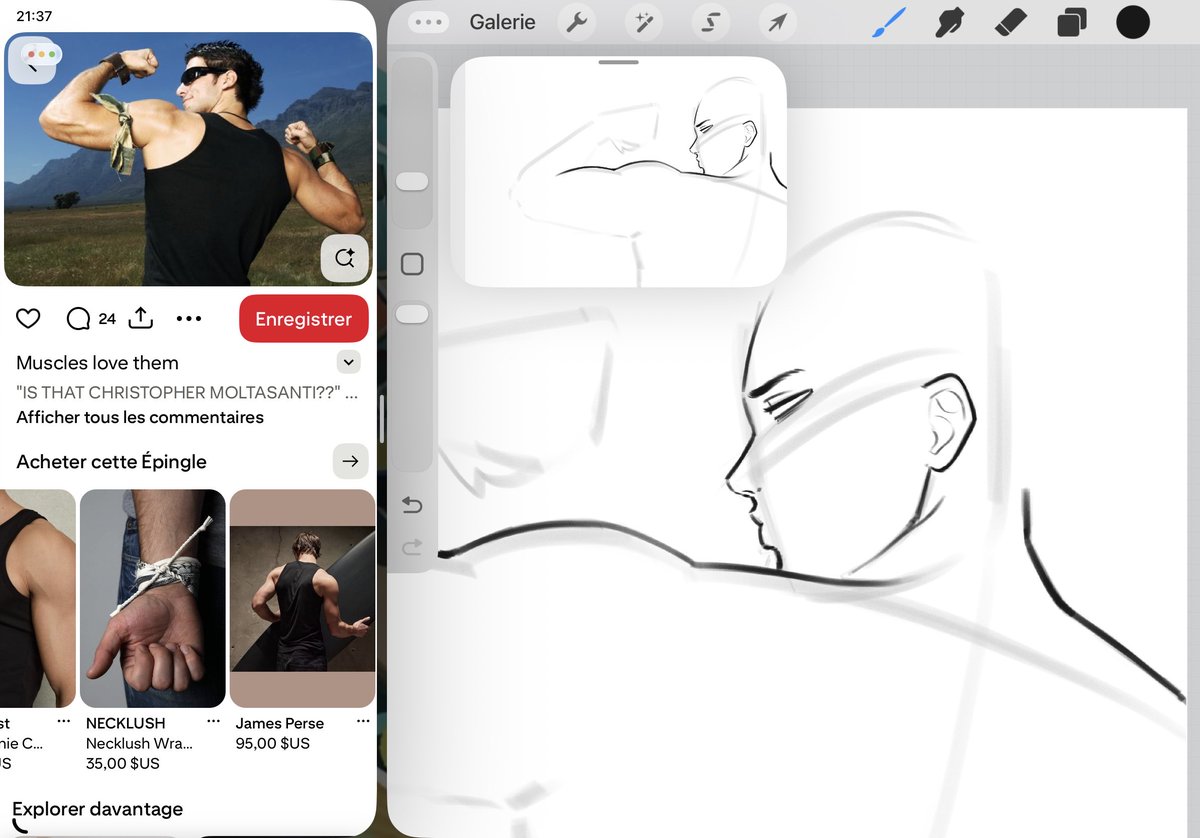This screenshot has height=838, width=1200.
Task: Open the Acheter cette Épingle arrow
Action: tap(350, 461)
